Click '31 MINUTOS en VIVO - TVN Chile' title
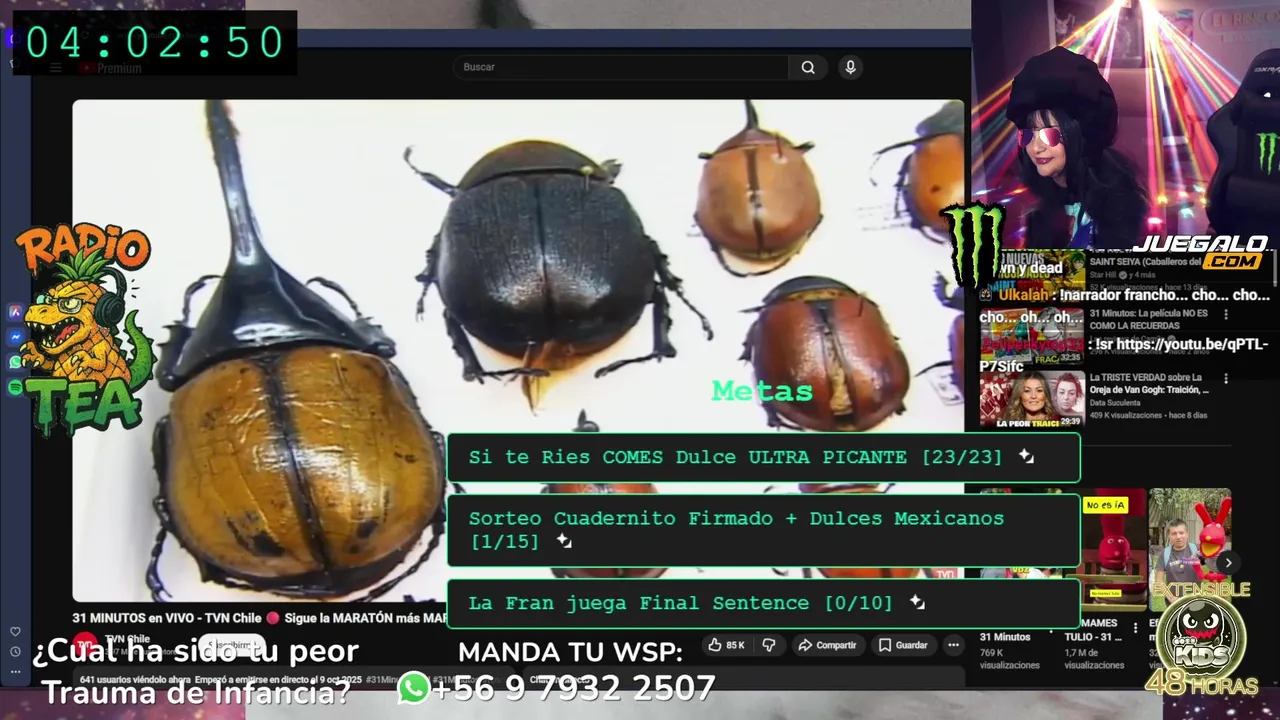Image resolution: width=1280 pixels, height=720 pixels. click(x=259, y=618)
